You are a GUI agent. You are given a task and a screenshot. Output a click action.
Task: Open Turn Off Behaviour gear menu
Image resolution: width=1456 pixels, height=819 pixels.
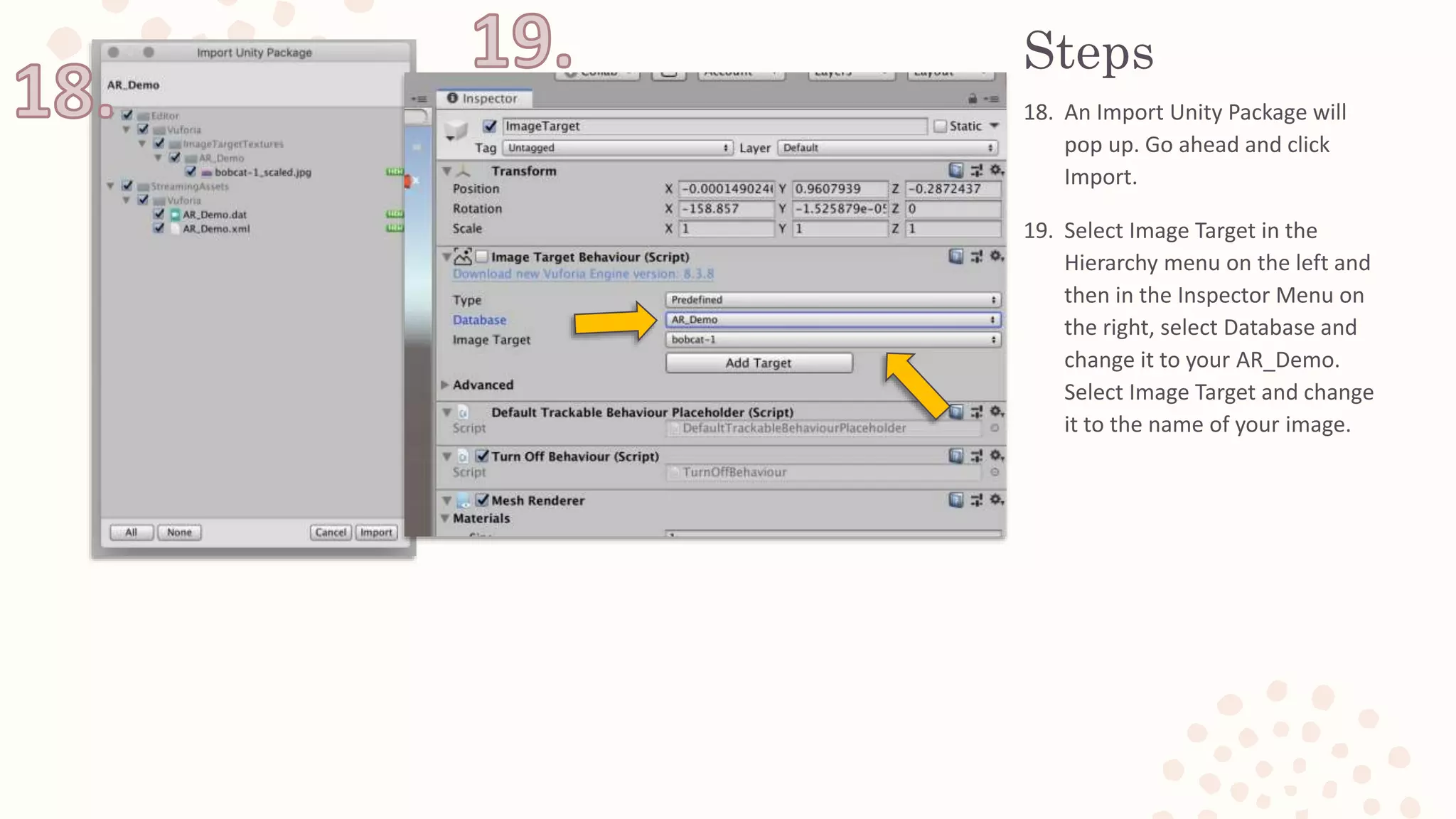[997, 456]
